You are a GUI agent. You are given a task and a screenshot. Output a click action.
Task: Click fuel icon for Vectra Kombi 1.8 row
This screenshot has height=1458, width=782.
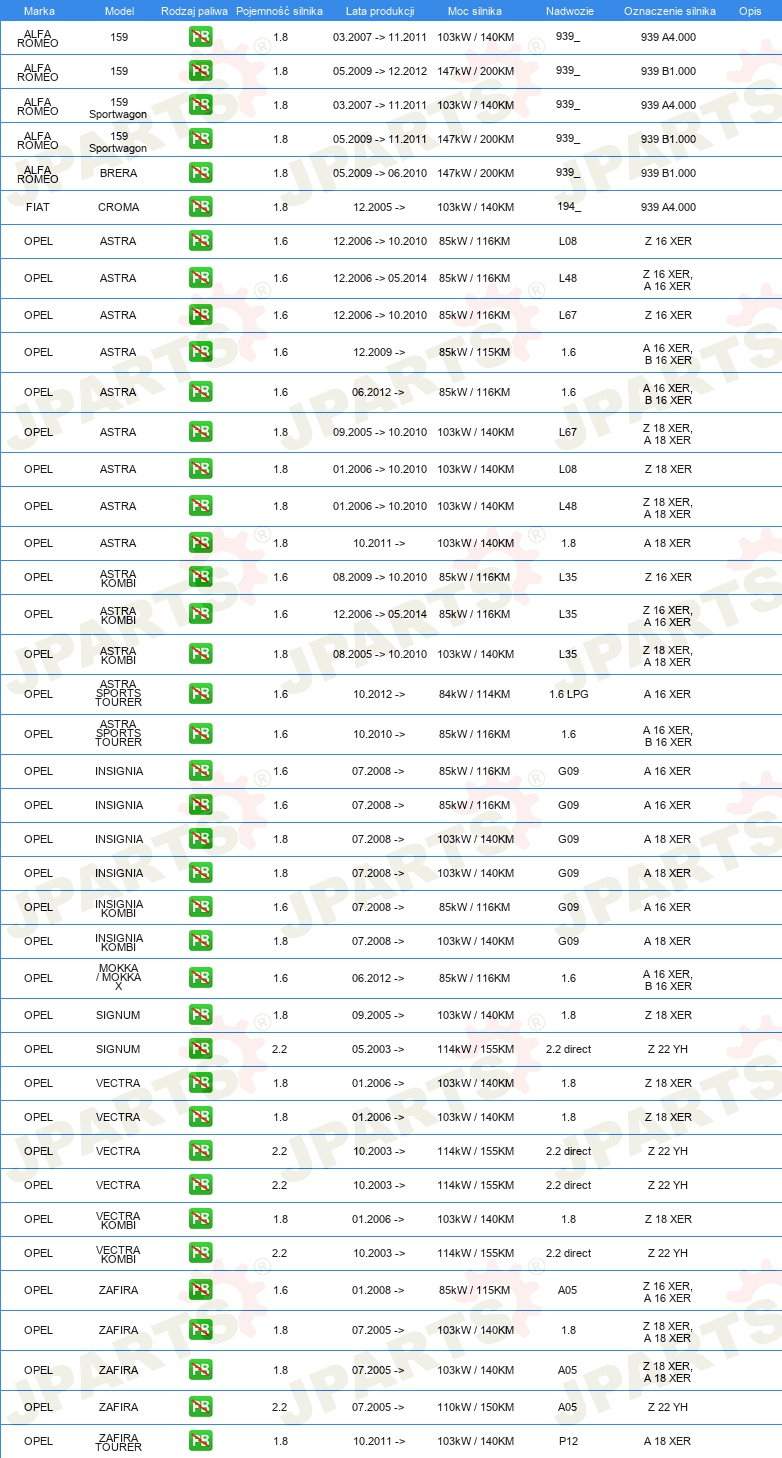200,1219
